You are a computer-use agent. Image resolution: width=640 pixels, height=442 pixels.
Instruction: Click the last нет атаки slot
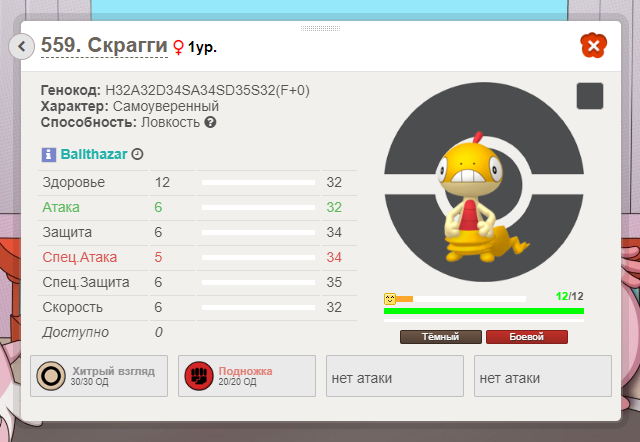pyautogui.click(x=542, y=376)
